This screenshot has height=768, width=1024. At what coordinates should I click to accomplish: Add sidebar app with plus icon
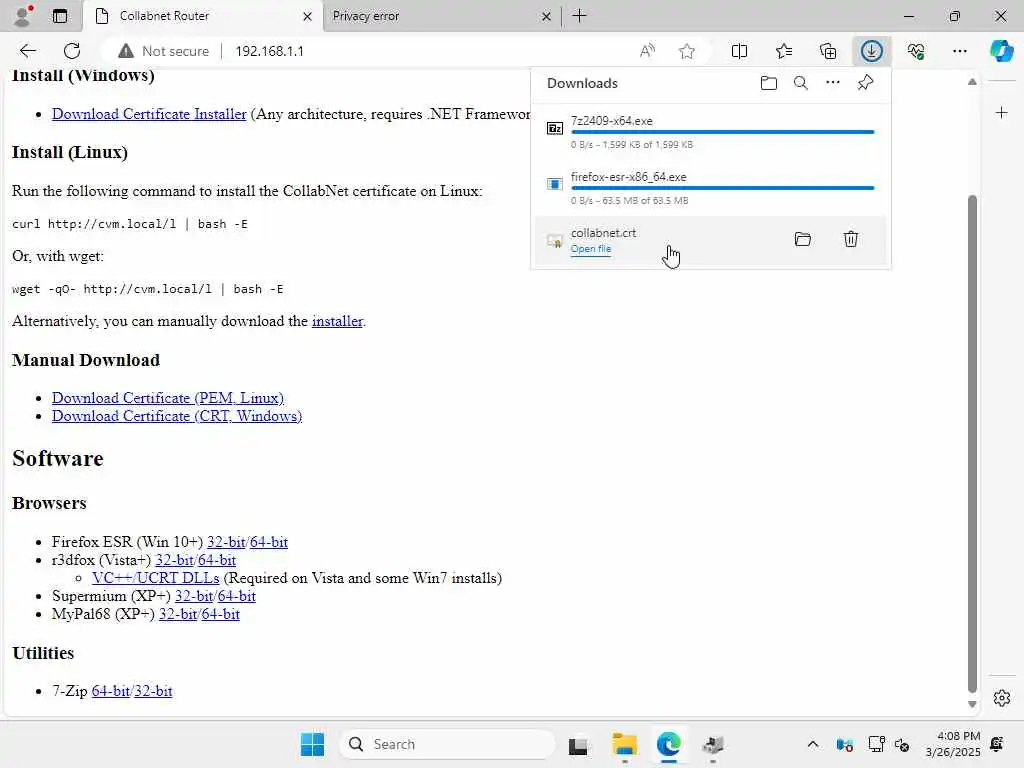click(1001, 113)
